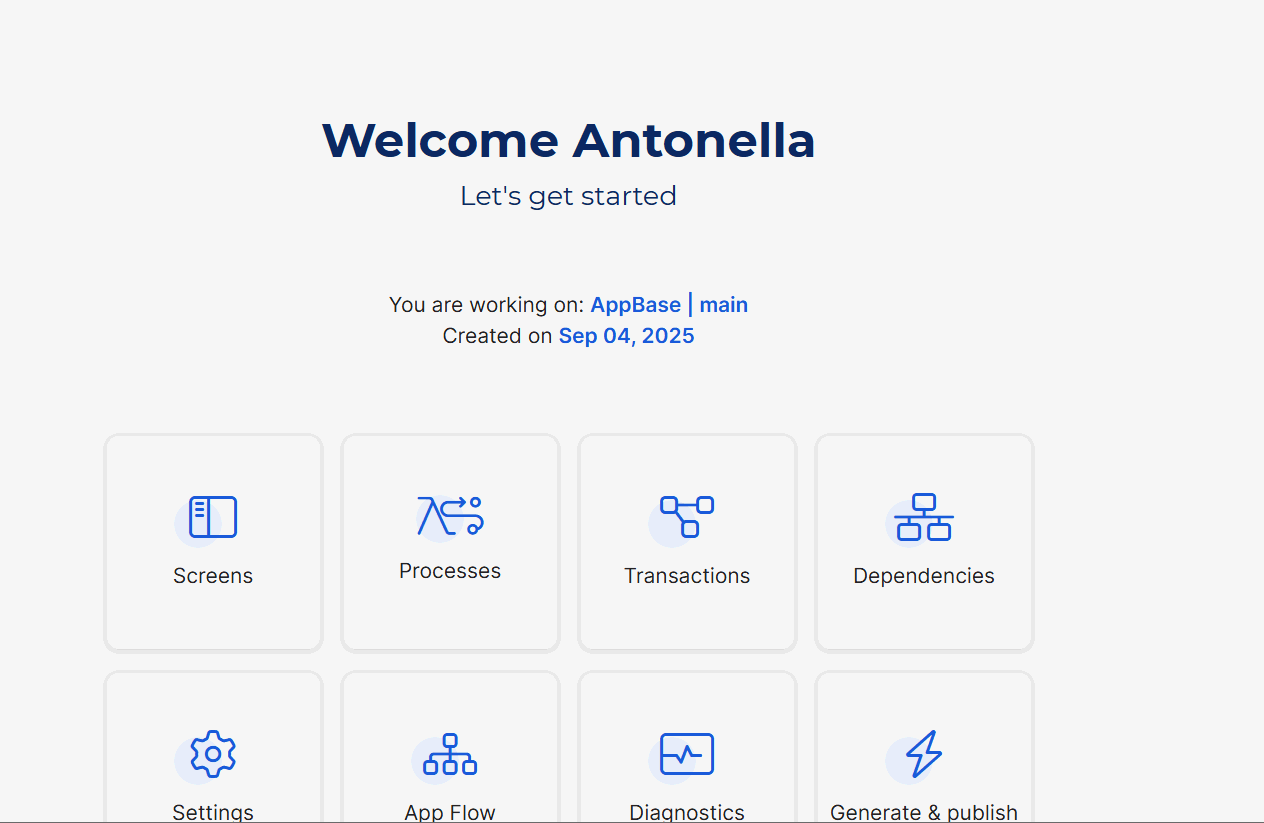Click the Settings gear icon
Image resolution: width=1264 pixels, height=823 pixels.
pyautogui.click(x=213, y=754)
